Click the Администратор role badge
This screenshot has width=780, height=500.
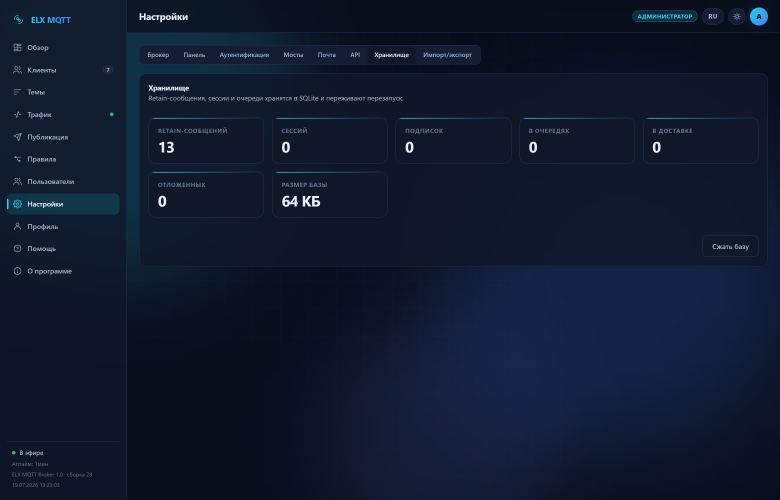pos(665,16)
